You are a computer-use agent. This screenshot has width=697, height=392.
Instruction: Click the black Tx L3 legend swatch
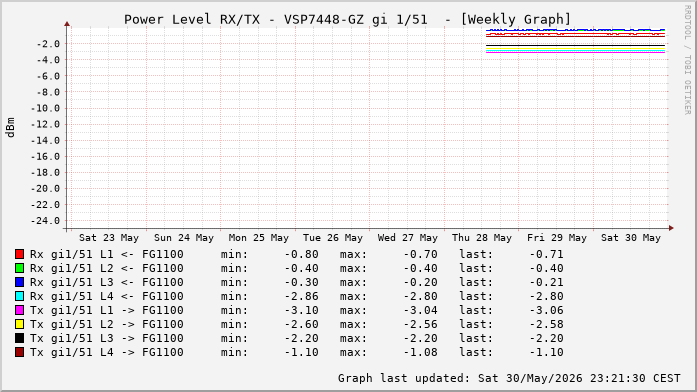19,338
